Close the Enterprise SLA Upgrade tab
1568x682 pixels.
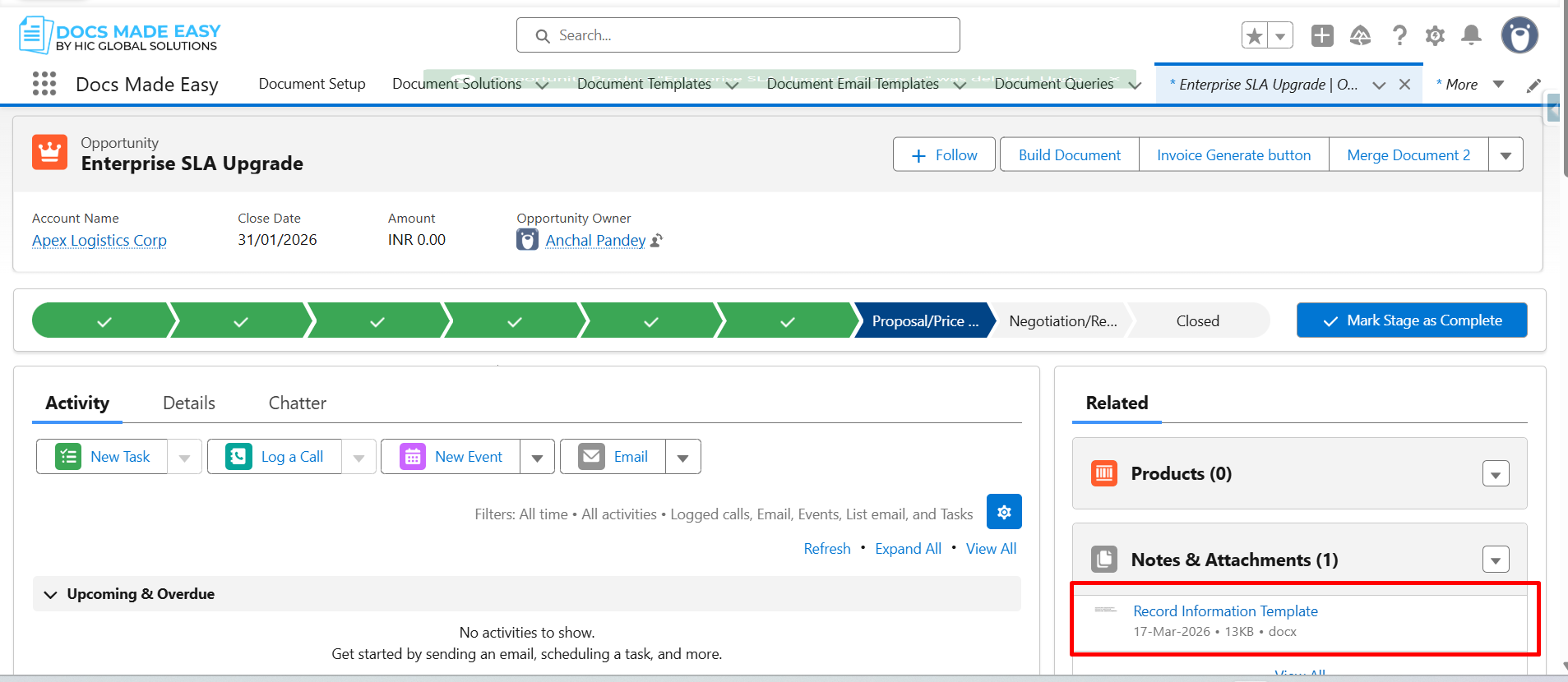[1405, 85]
